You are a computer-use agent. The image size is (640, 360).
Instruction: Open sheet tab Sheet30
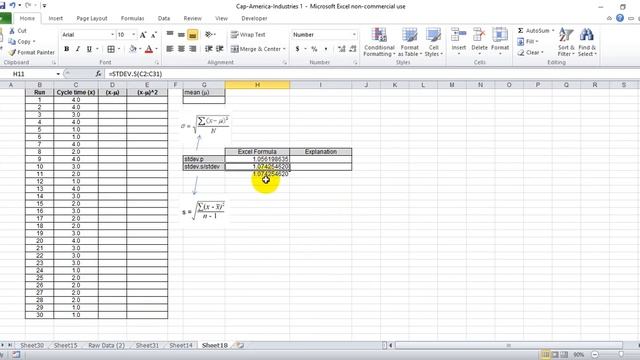click(x=32, y=345)
